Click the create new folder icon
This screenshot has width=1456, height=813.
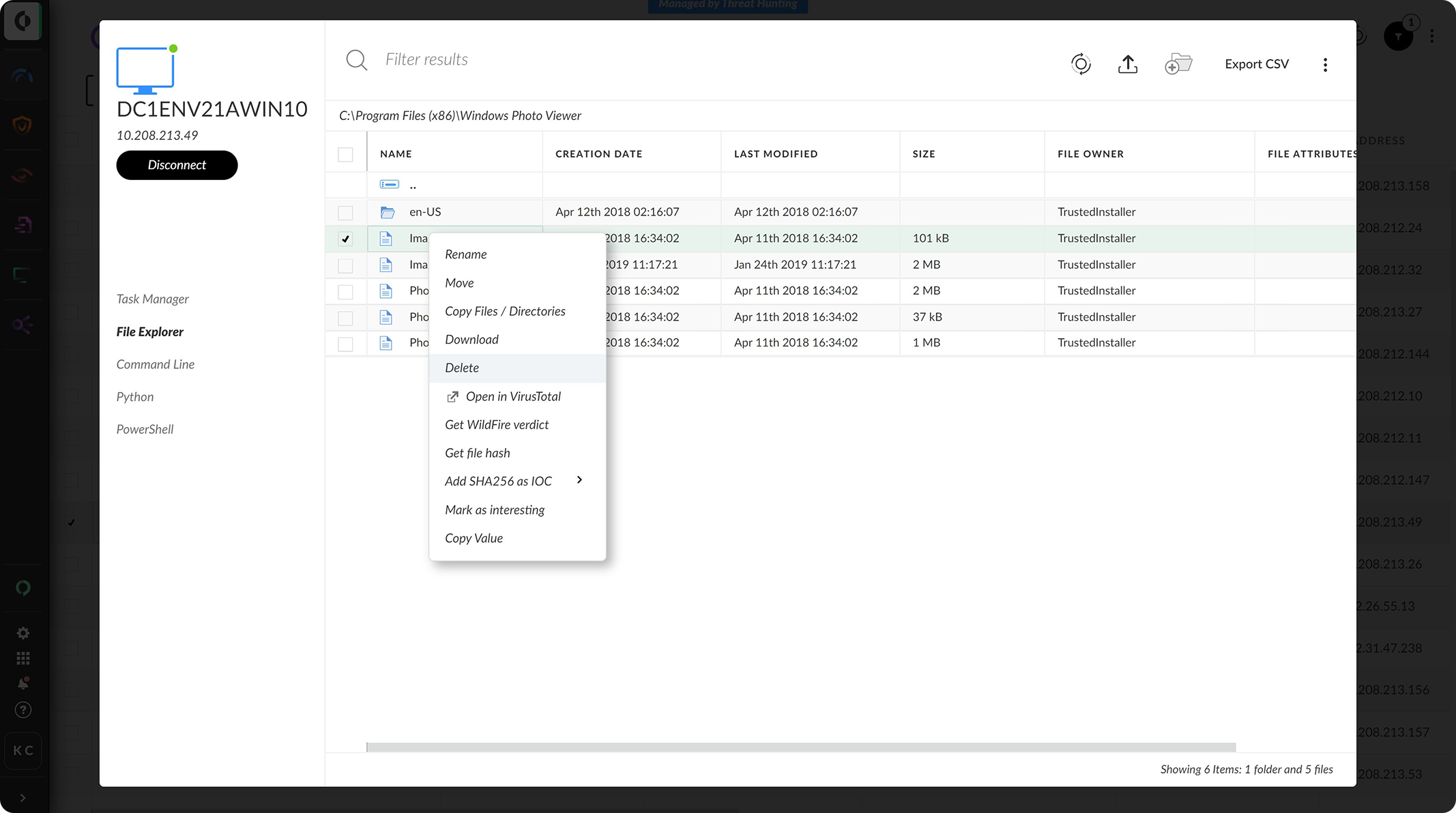(x=1178, y=64)
